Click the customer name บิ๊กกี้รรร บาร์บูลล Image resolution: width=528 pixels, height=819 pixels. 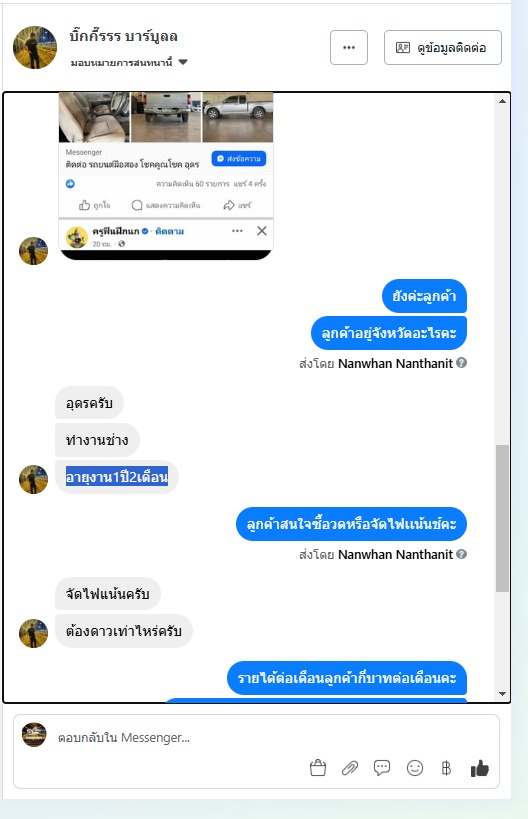124,36
